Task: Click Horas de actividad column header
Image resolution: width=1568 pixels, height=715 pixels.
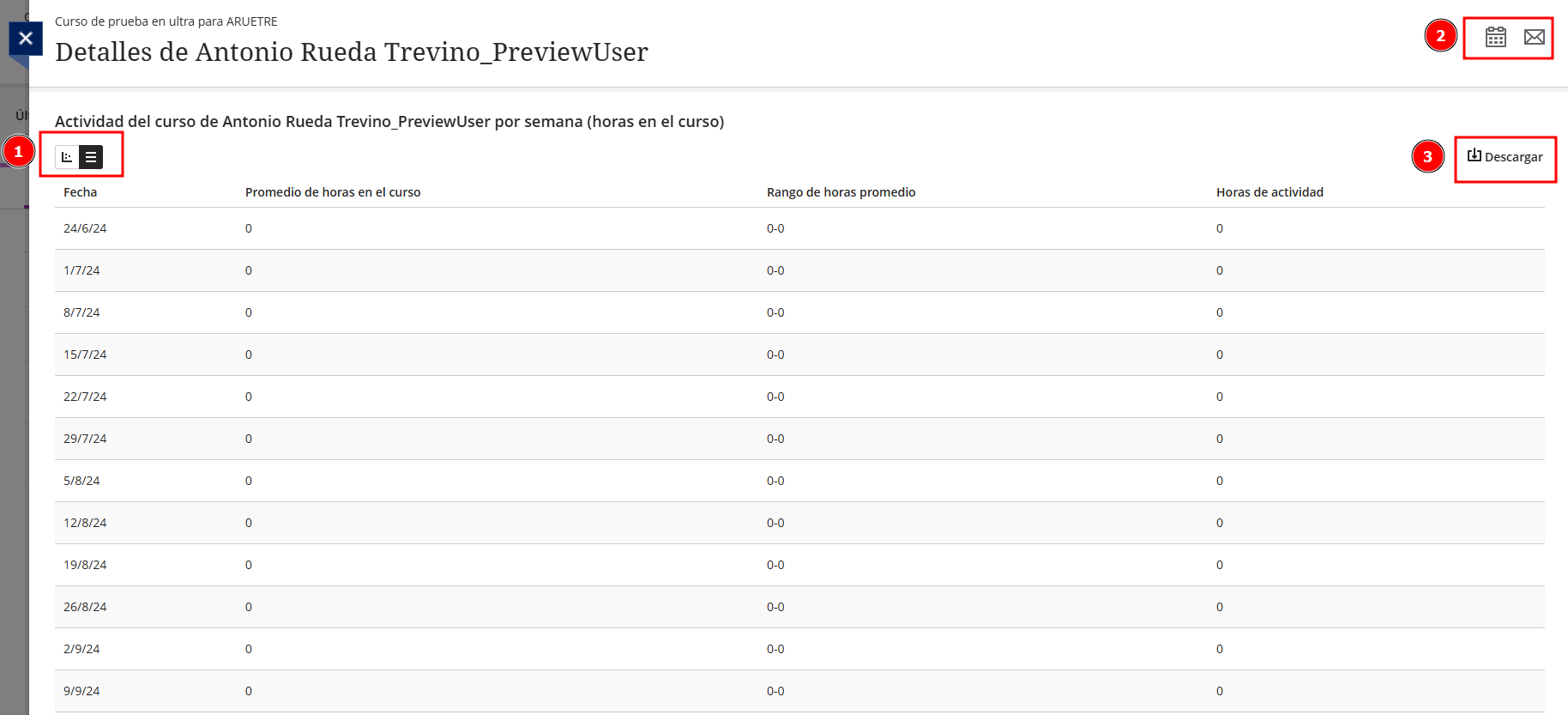Action: [1269, 192]
